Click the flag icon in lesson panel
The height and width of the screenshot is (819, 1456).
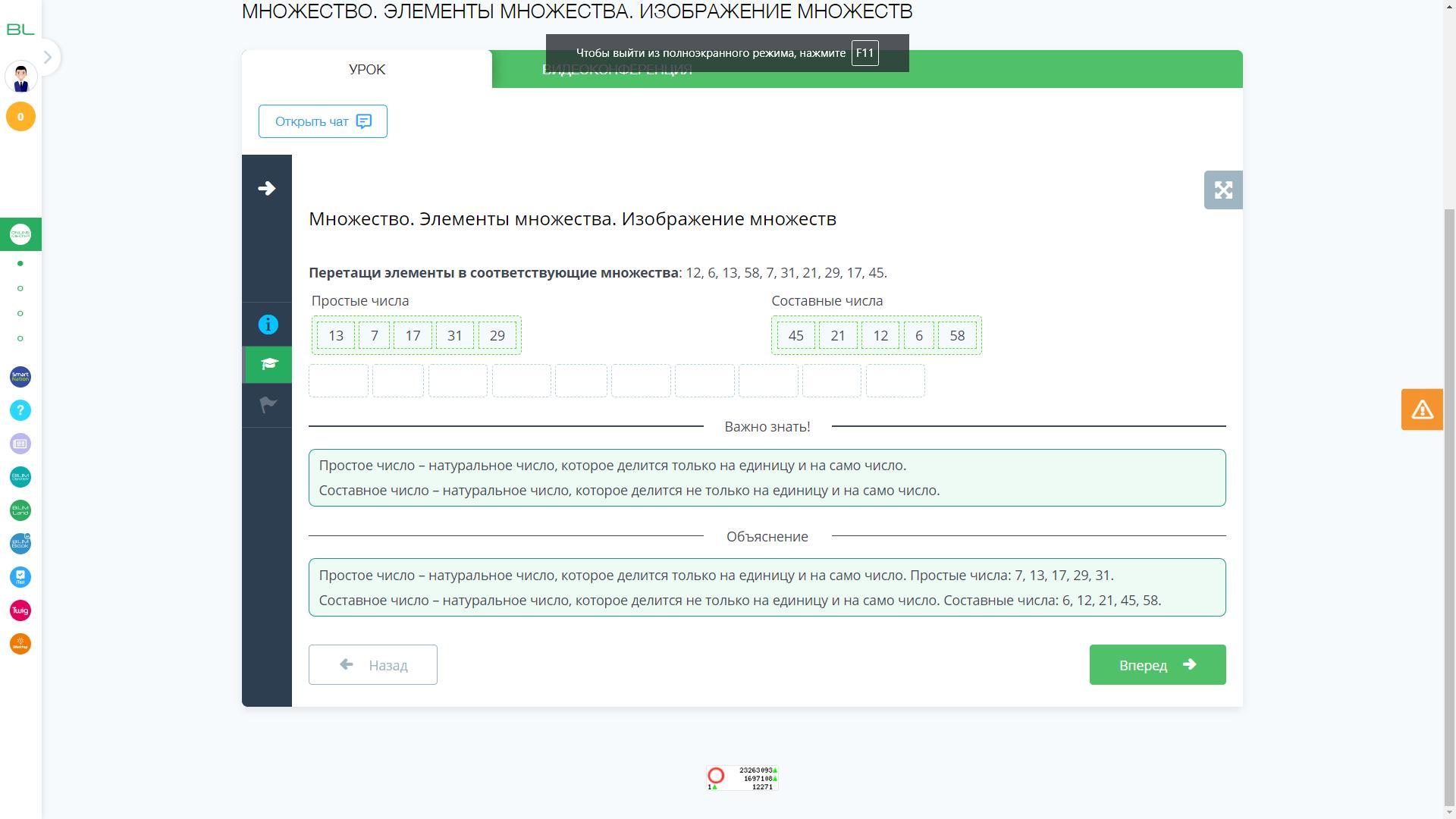[268, 405]
